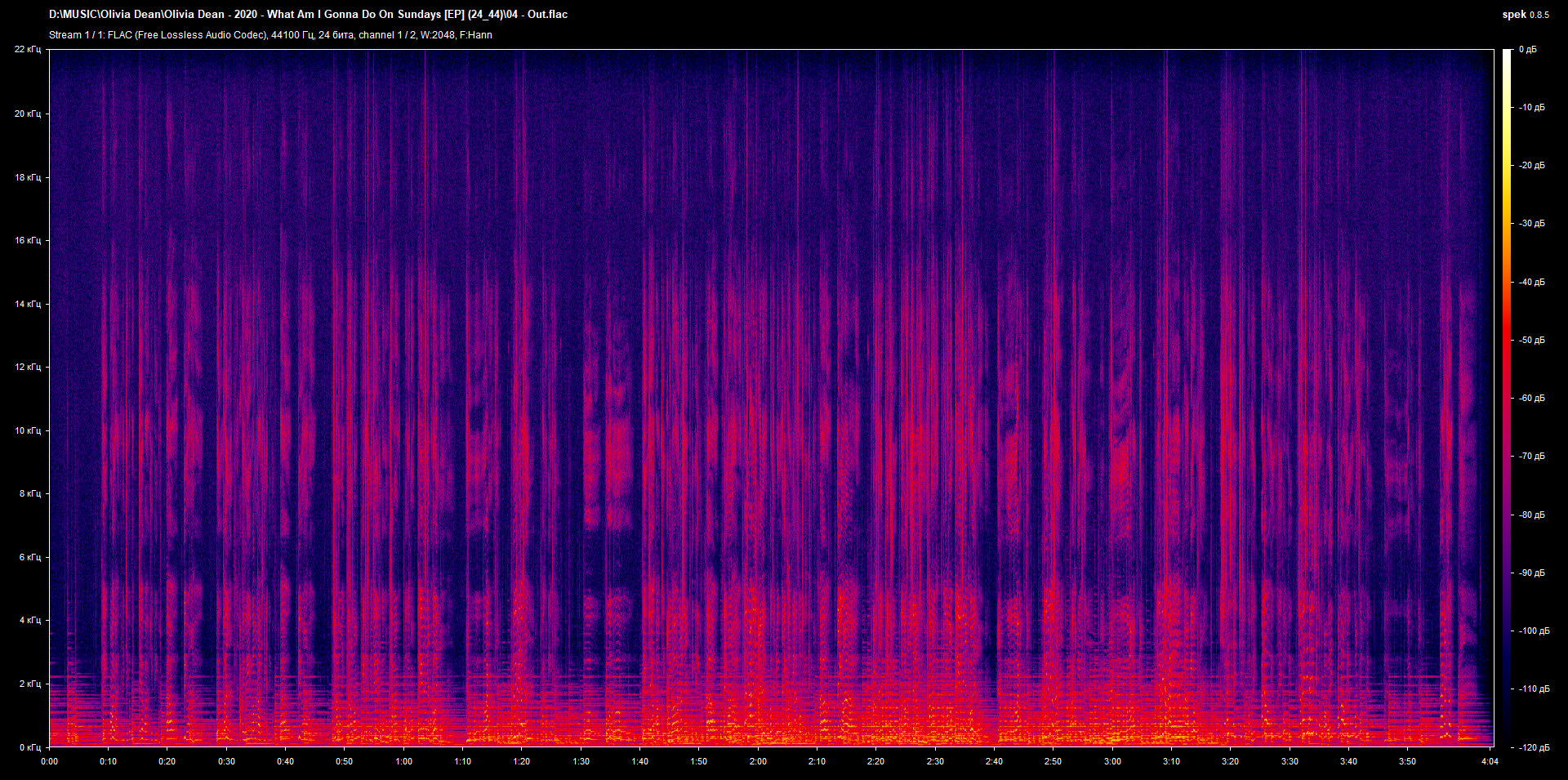The width and height of the screenshot is (1568, 780).
Task: Click the 3:40 time axis label
Action: (1348, 761)
